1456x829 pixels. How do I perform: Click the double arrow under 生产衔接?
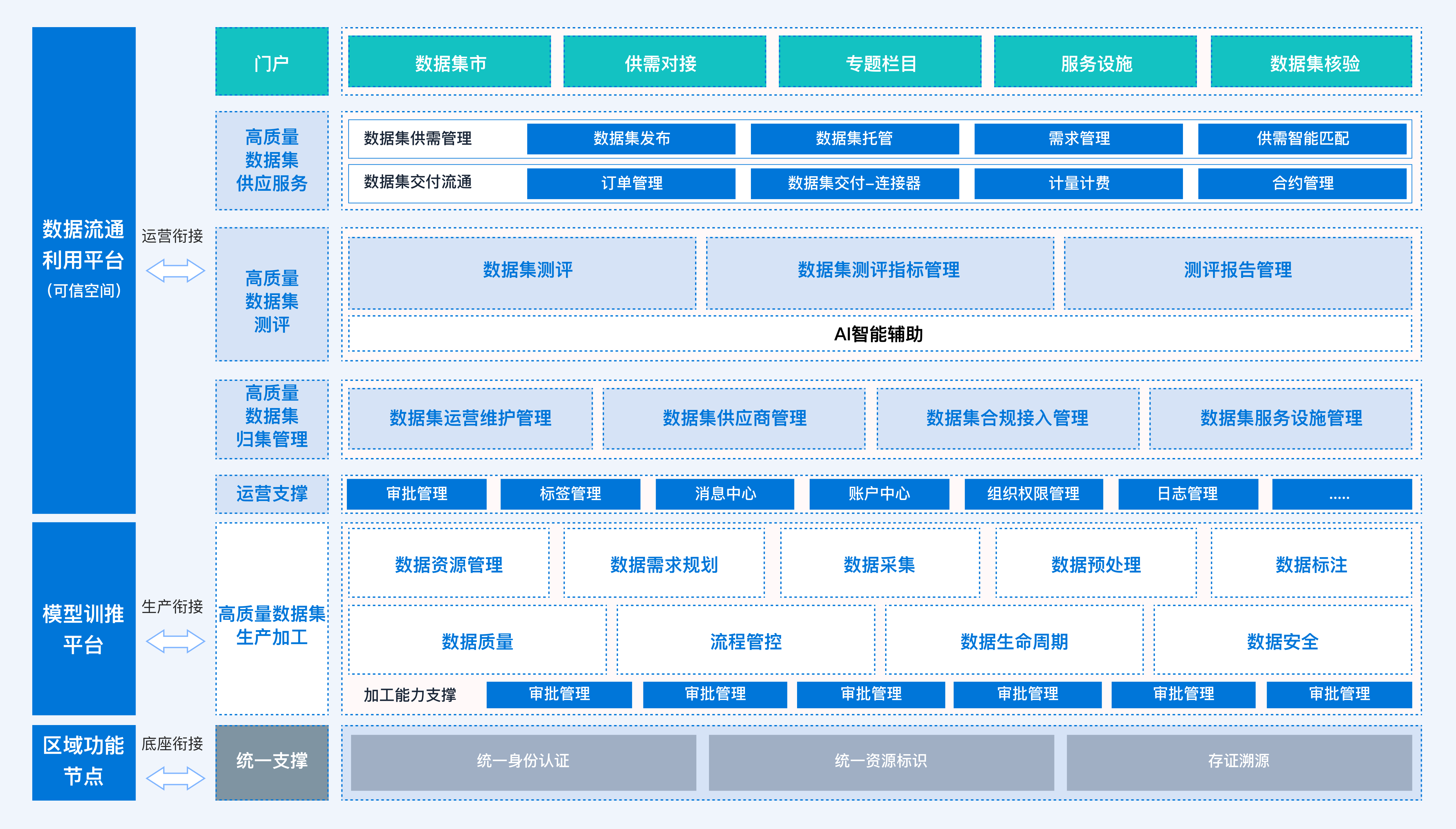(175, 641)
